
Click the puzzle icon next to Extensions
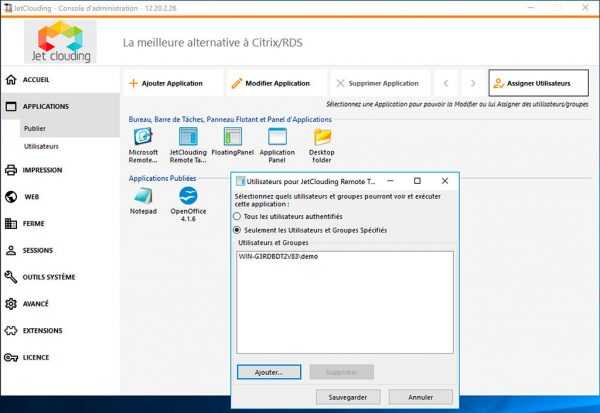[x=11, y=330]
